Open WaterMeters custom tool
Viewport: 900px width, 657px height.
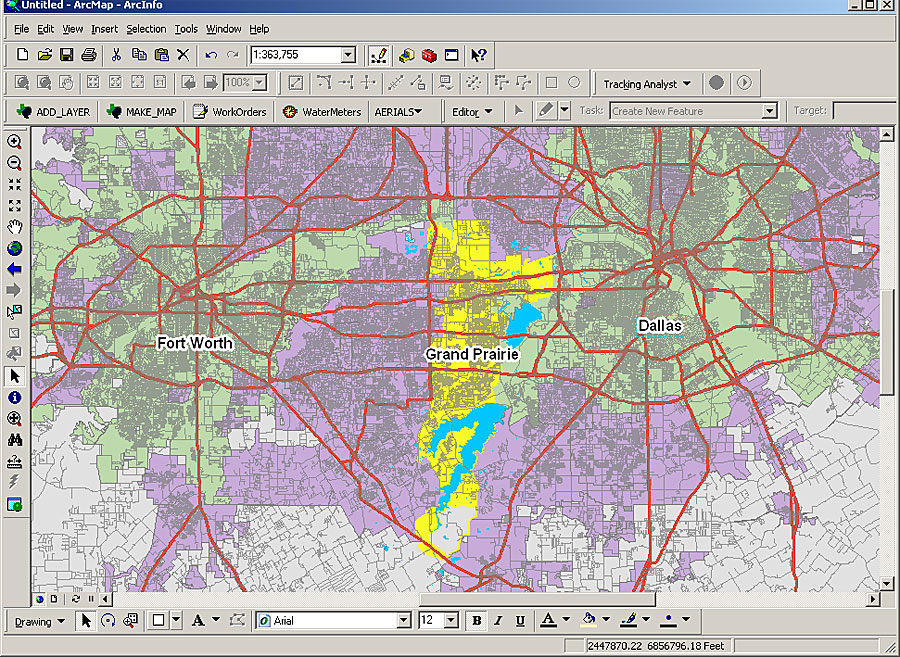322,111
